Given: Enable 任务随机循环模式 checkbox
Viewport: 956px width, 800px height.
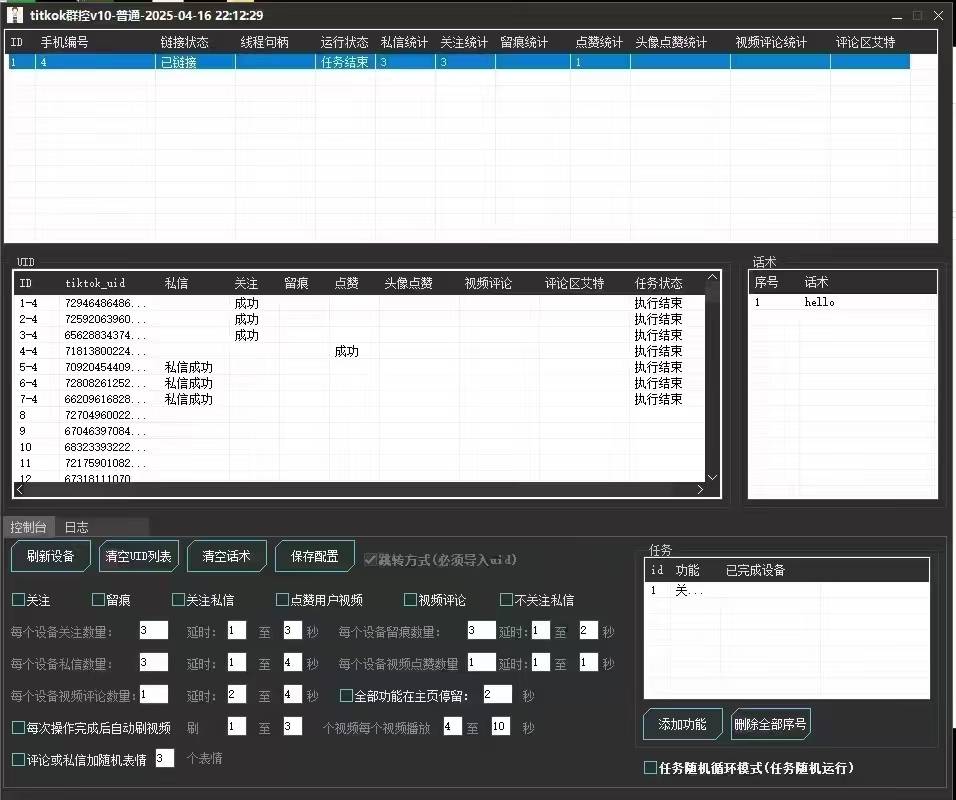Looking at the screenshot, I should point(651,768).
